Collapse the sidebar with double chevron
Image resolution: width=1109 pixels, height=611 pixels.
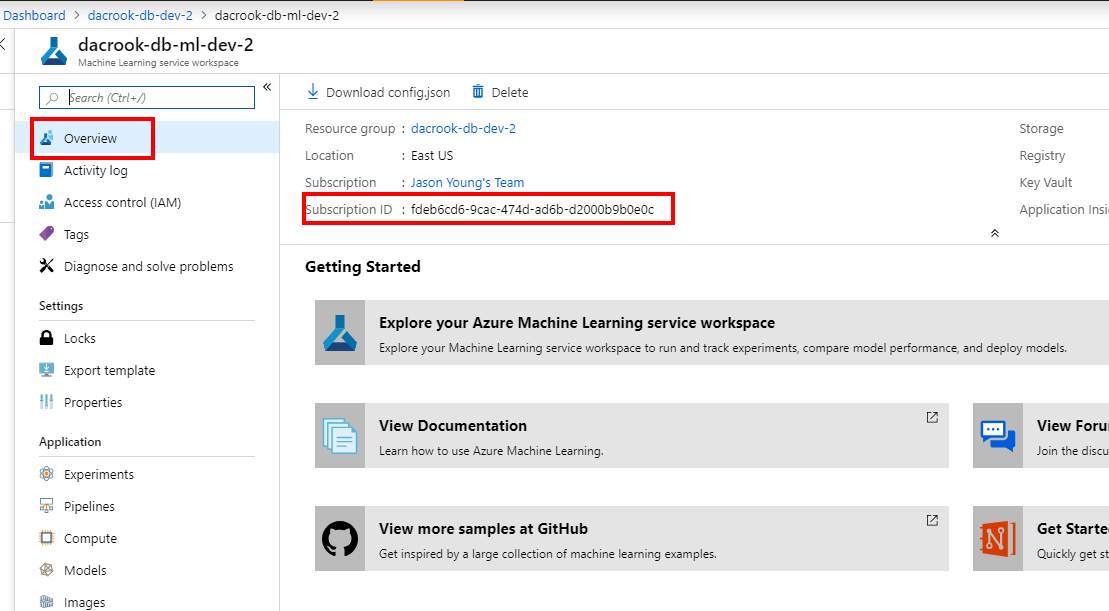coord(267,87)
